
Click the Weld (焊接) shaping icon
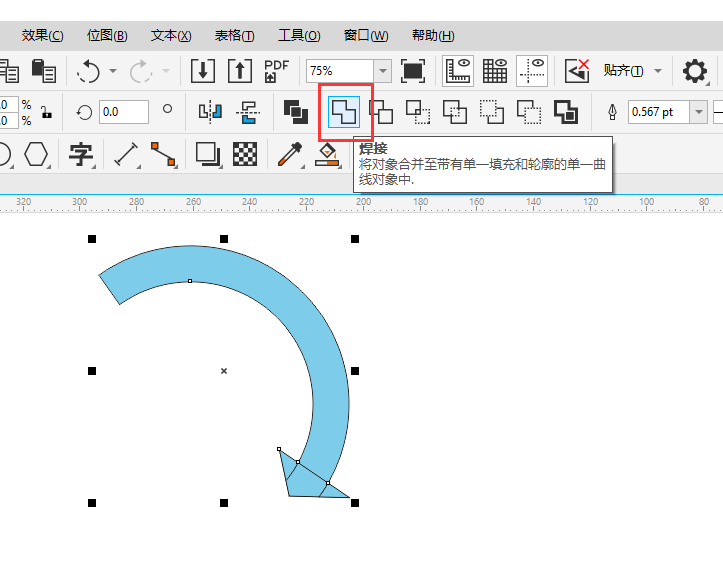[344, 112]
